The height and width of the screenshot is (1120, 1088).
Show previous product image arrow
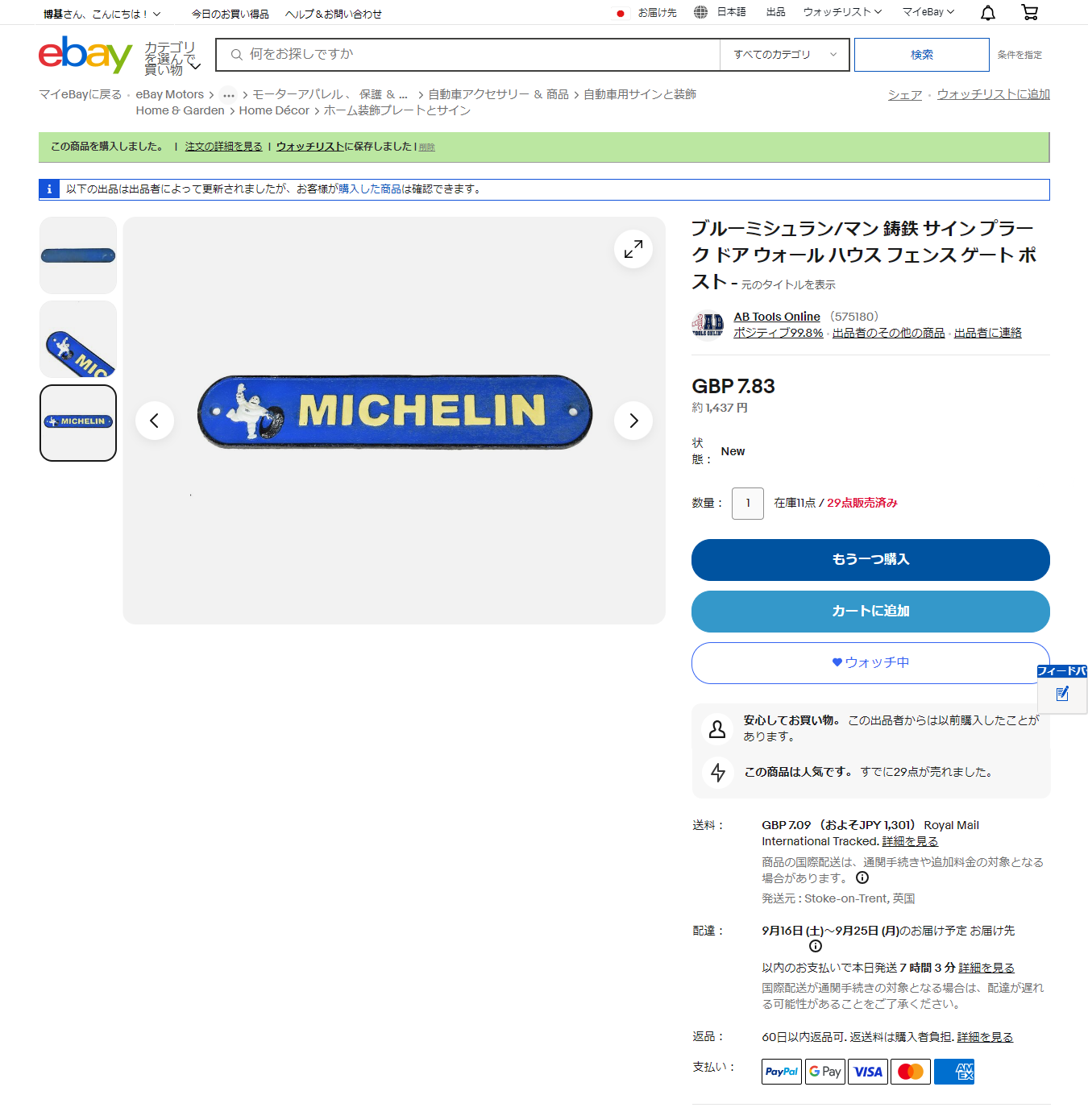point(155,421)
